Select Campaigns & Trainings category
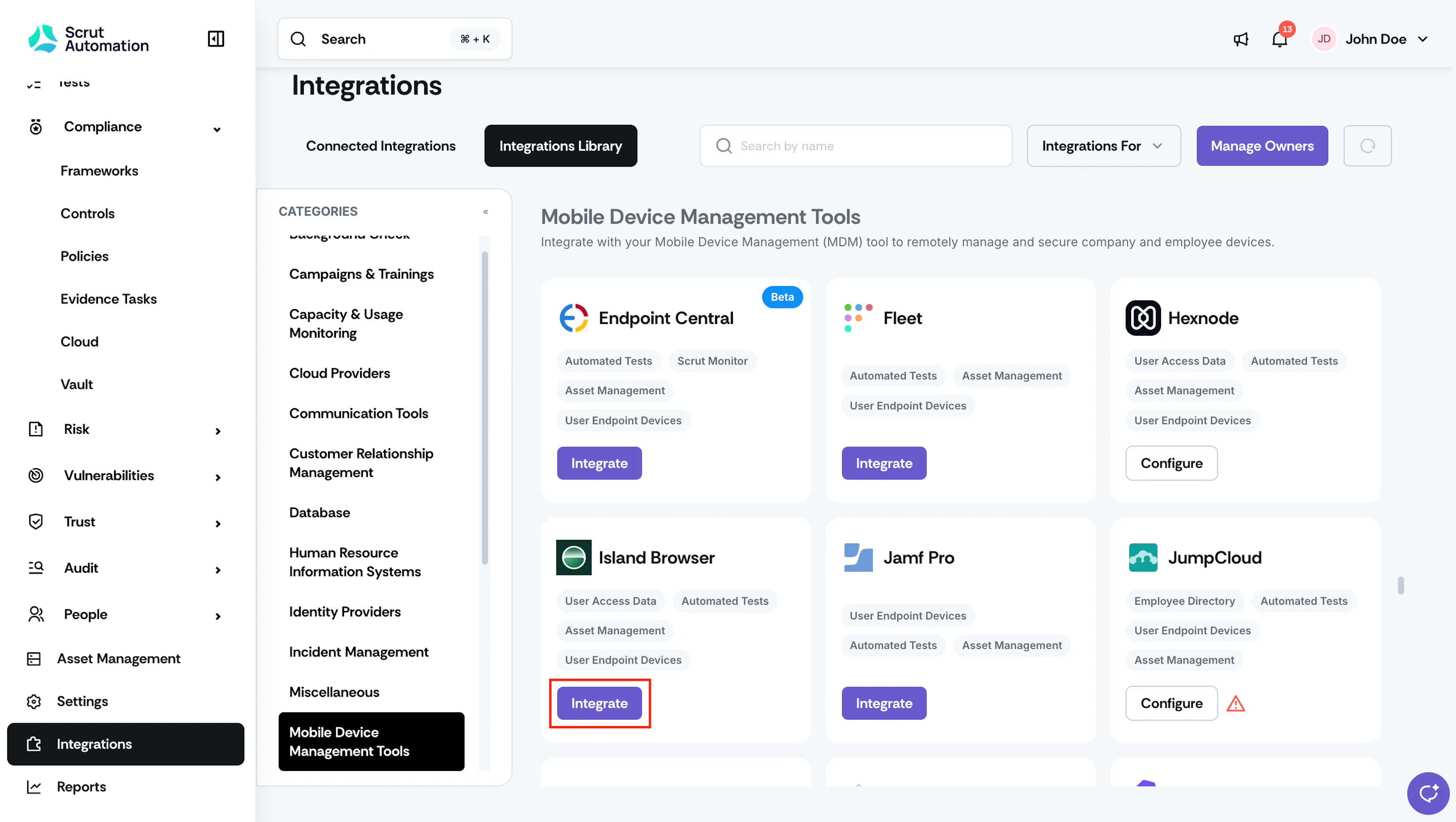This screenshot has height=822, width=1456. pos(361,274)
